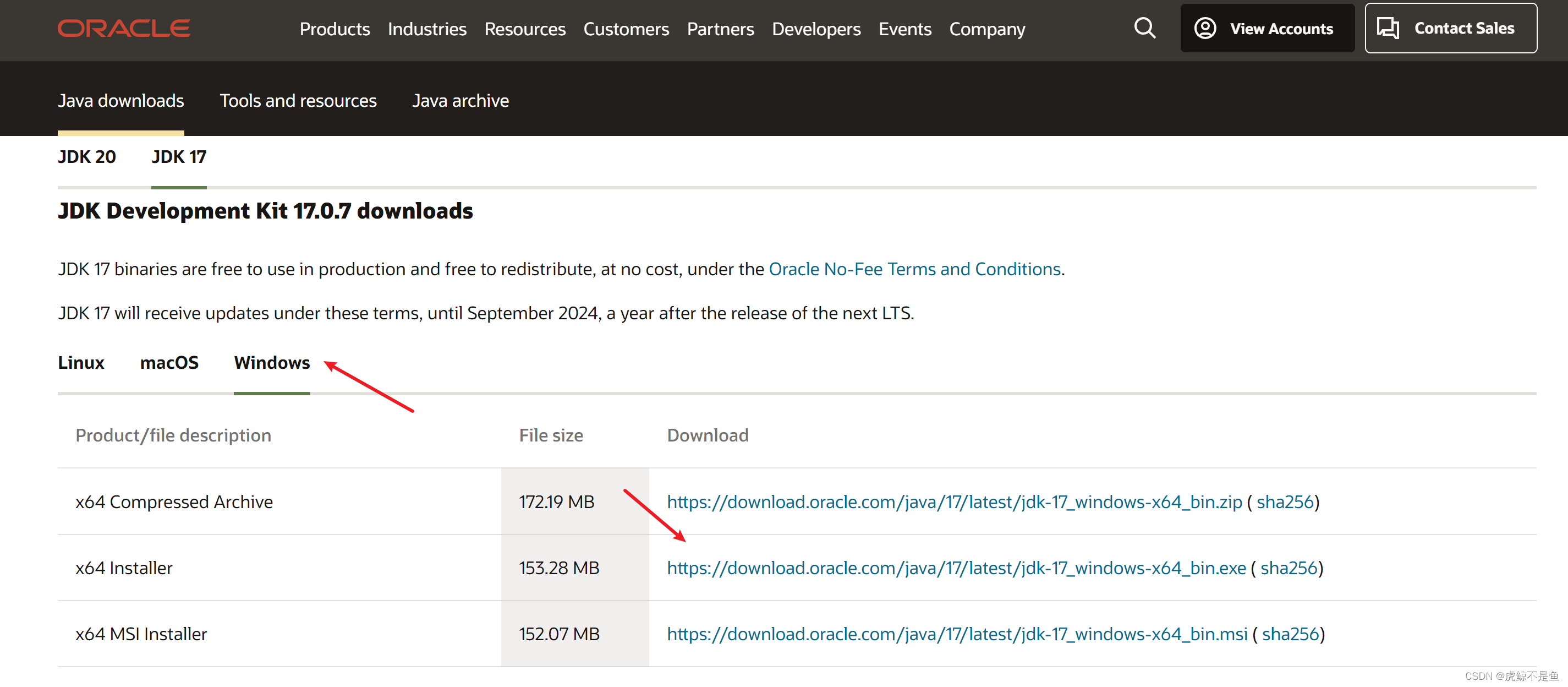This screenshot has width=1568, height=687.
Task: Open the Events menu
Action: pyautogui.click(x=904, y=29)
